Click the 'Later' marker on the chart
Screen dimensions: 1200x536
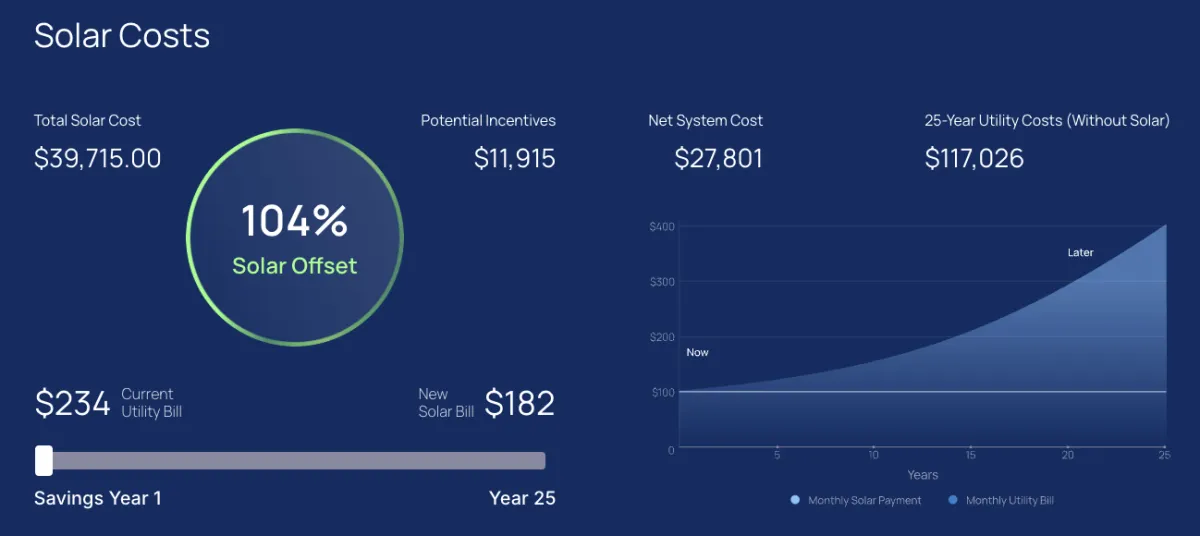coord(1080,253)
